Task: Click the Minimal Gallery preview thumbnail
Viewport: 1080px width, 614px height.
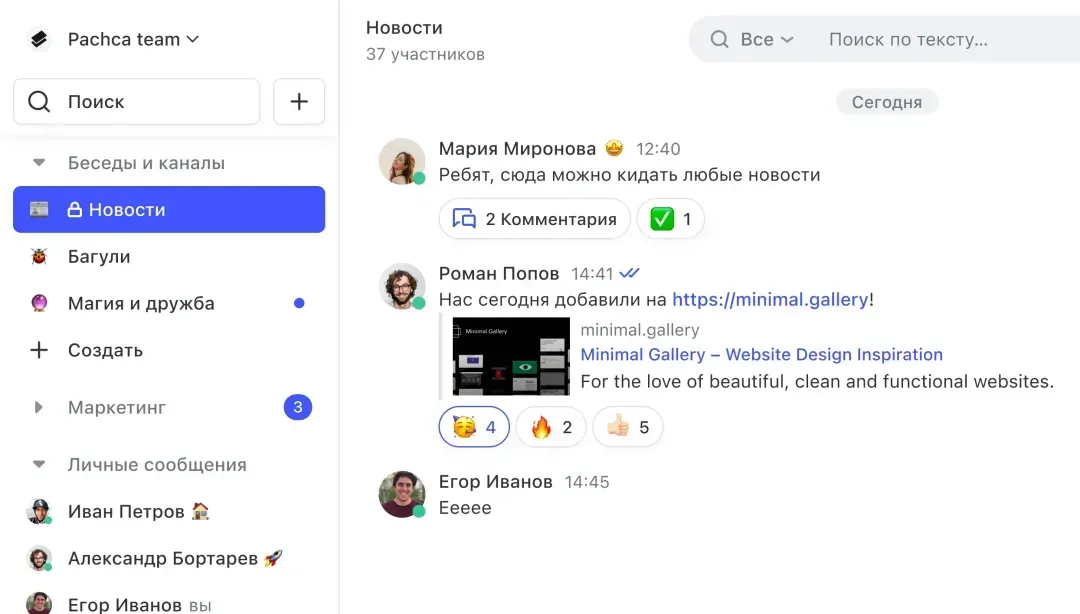Action: point(511,356)
